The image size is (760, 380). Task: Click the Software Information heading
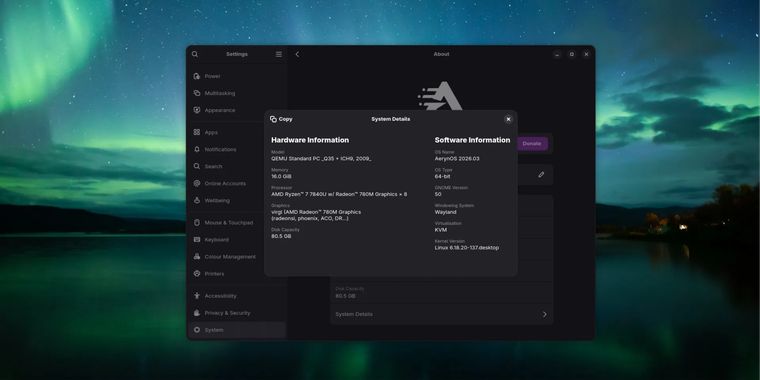pos(473,140)
